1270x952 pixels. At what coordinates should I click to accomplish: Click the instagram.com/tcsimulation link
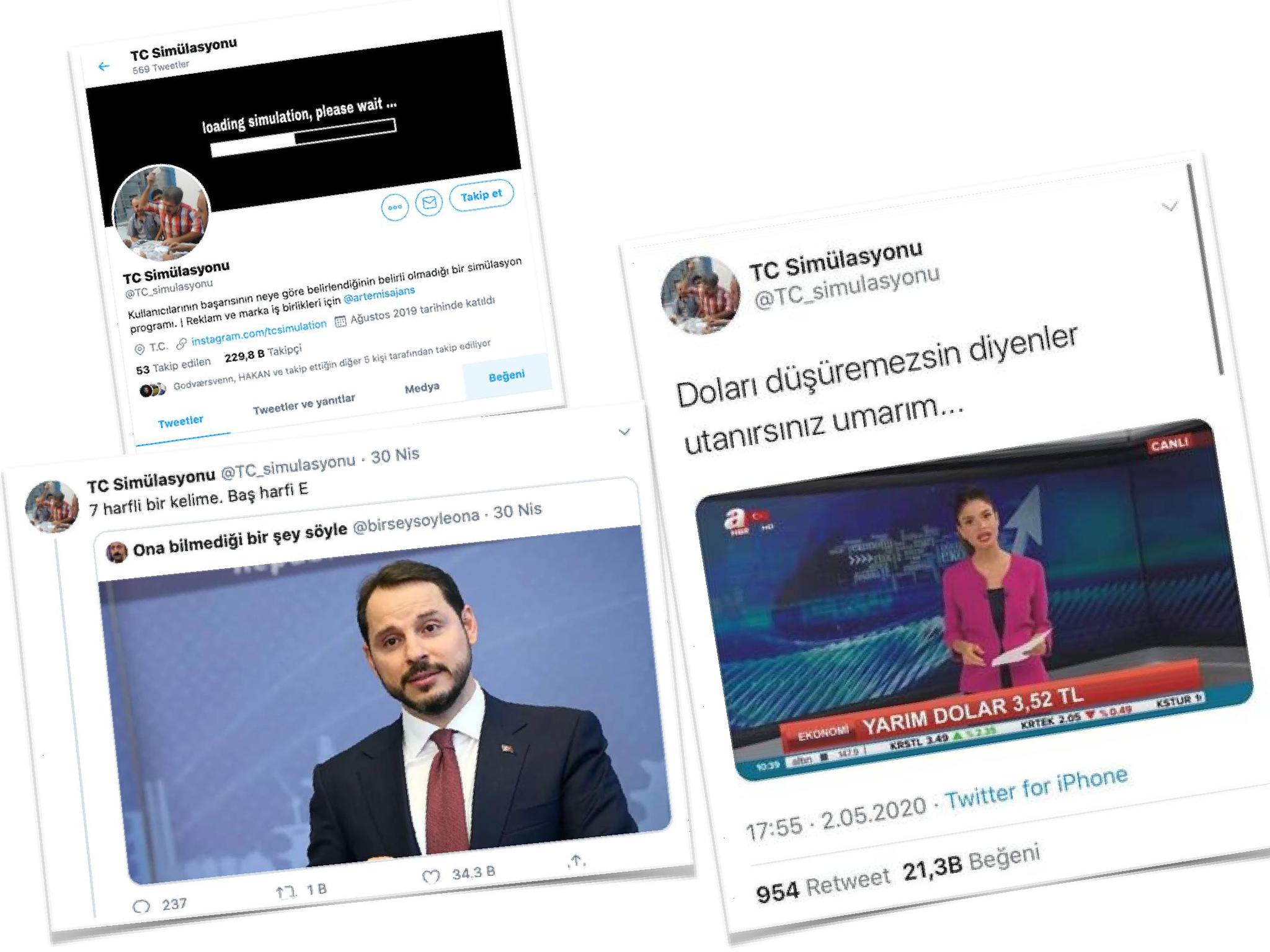[x=259, y=332]
